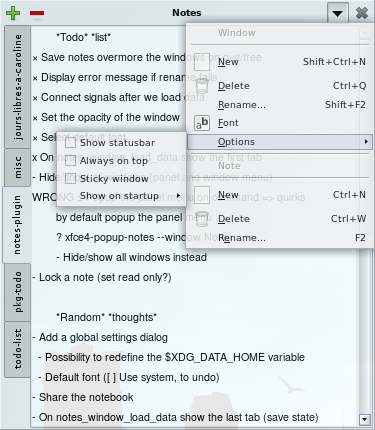The height and width of the screenshot is (430, 375).
Task: Click line '*Random* *thoughts*'
Action: (x=106, y=317)
